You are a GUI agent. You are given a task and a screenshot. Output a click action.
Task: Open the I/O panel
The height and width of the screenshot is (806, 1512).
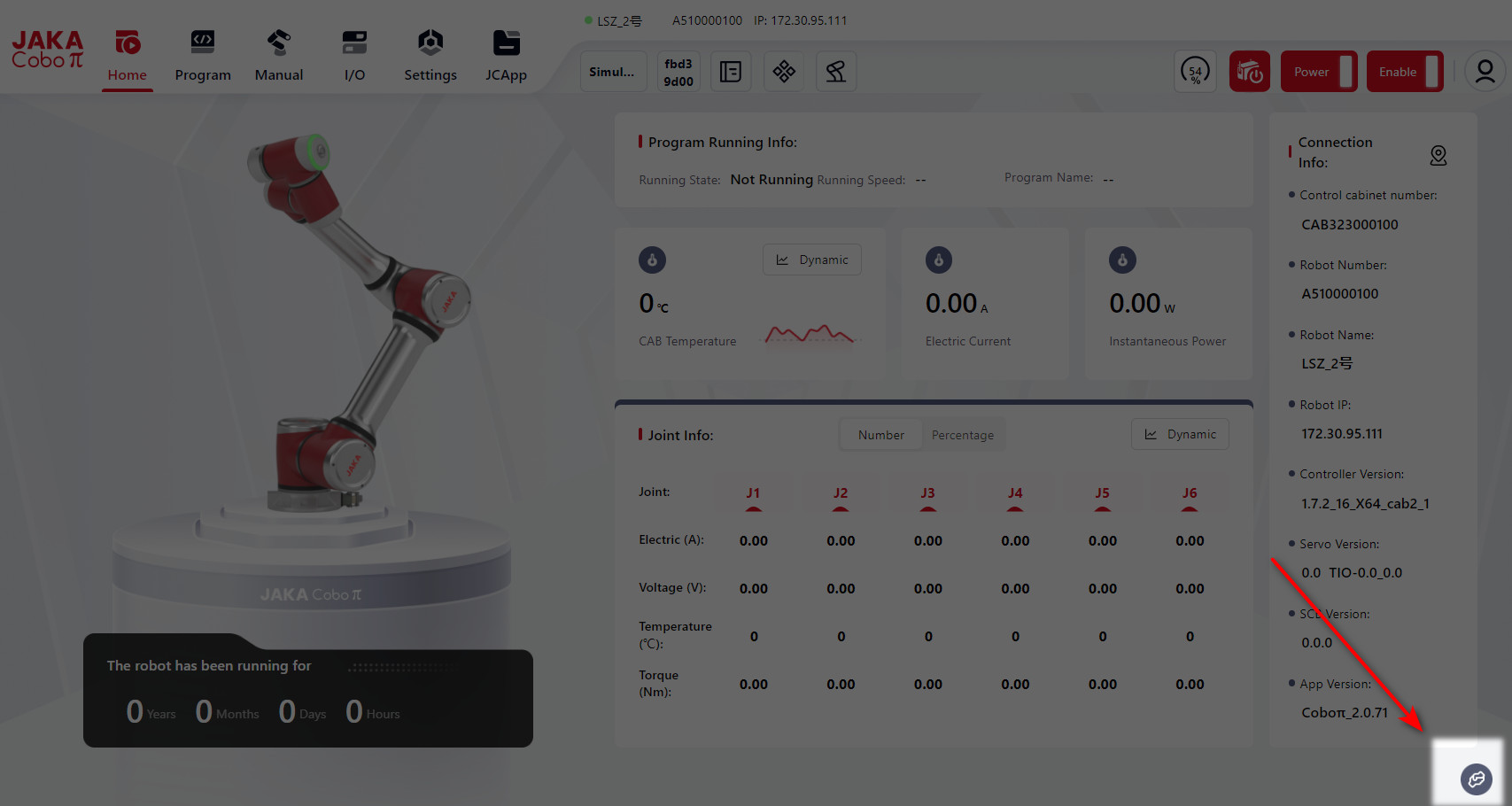pos(354,55)
